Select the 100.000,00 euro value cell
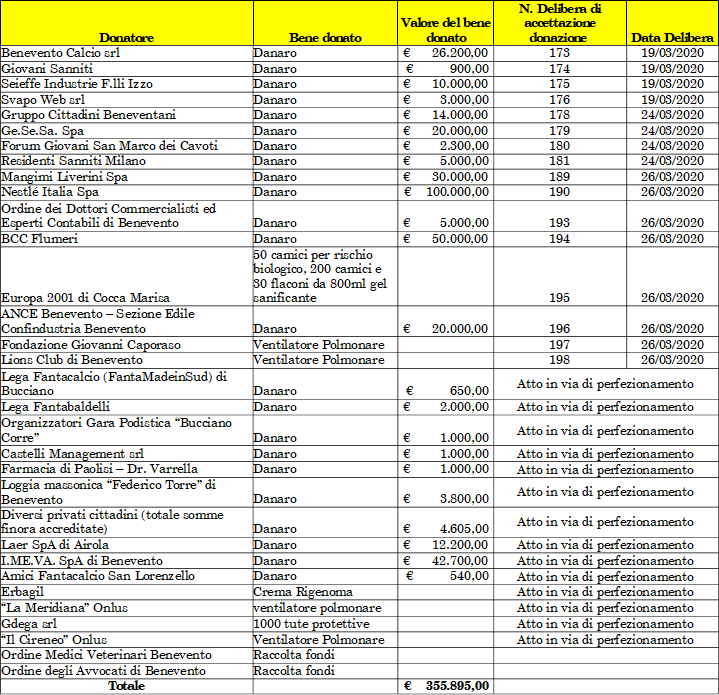Viewport: 719px width, 695px height. [x=445, y=192]
